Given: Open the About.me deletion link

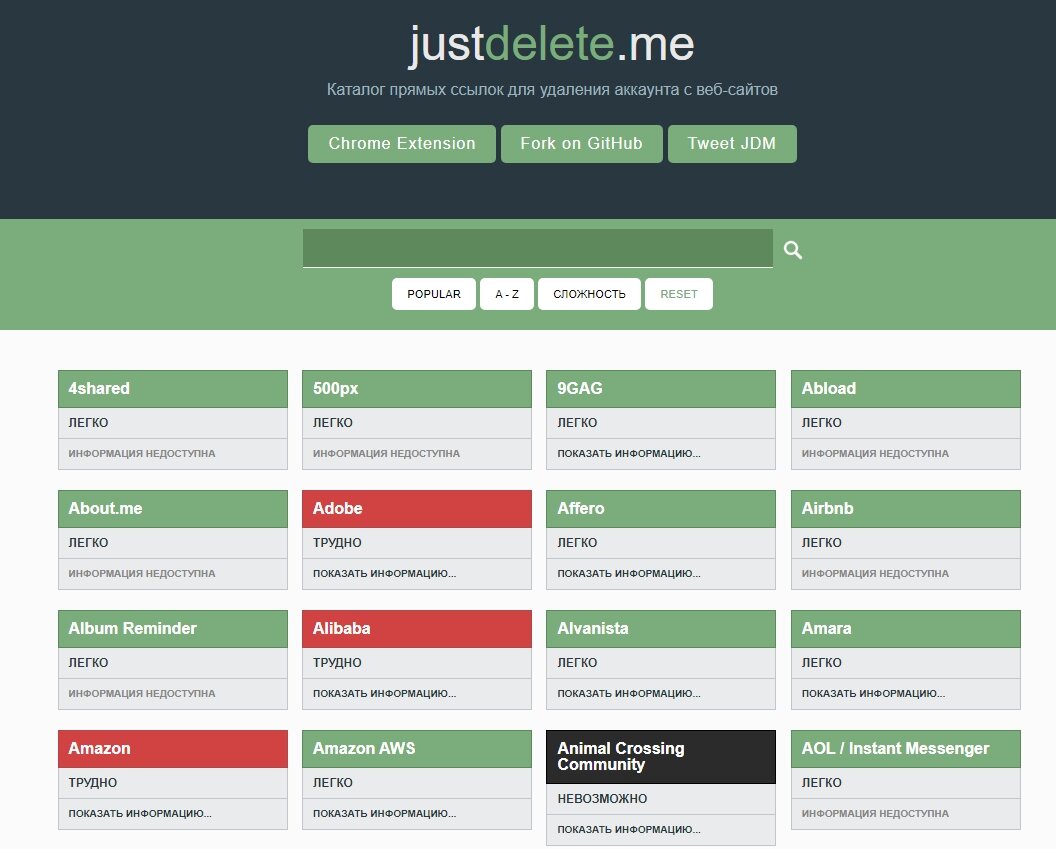Looking at the screenshot, I should (172, 508).
